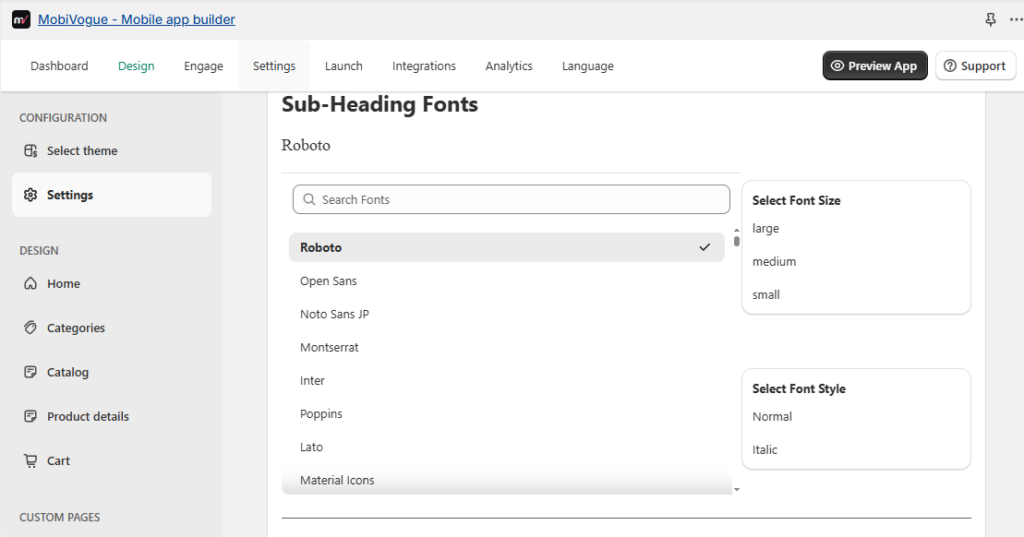Choose Italic font style
This screenshot has height=537, width=1024.
765,450
